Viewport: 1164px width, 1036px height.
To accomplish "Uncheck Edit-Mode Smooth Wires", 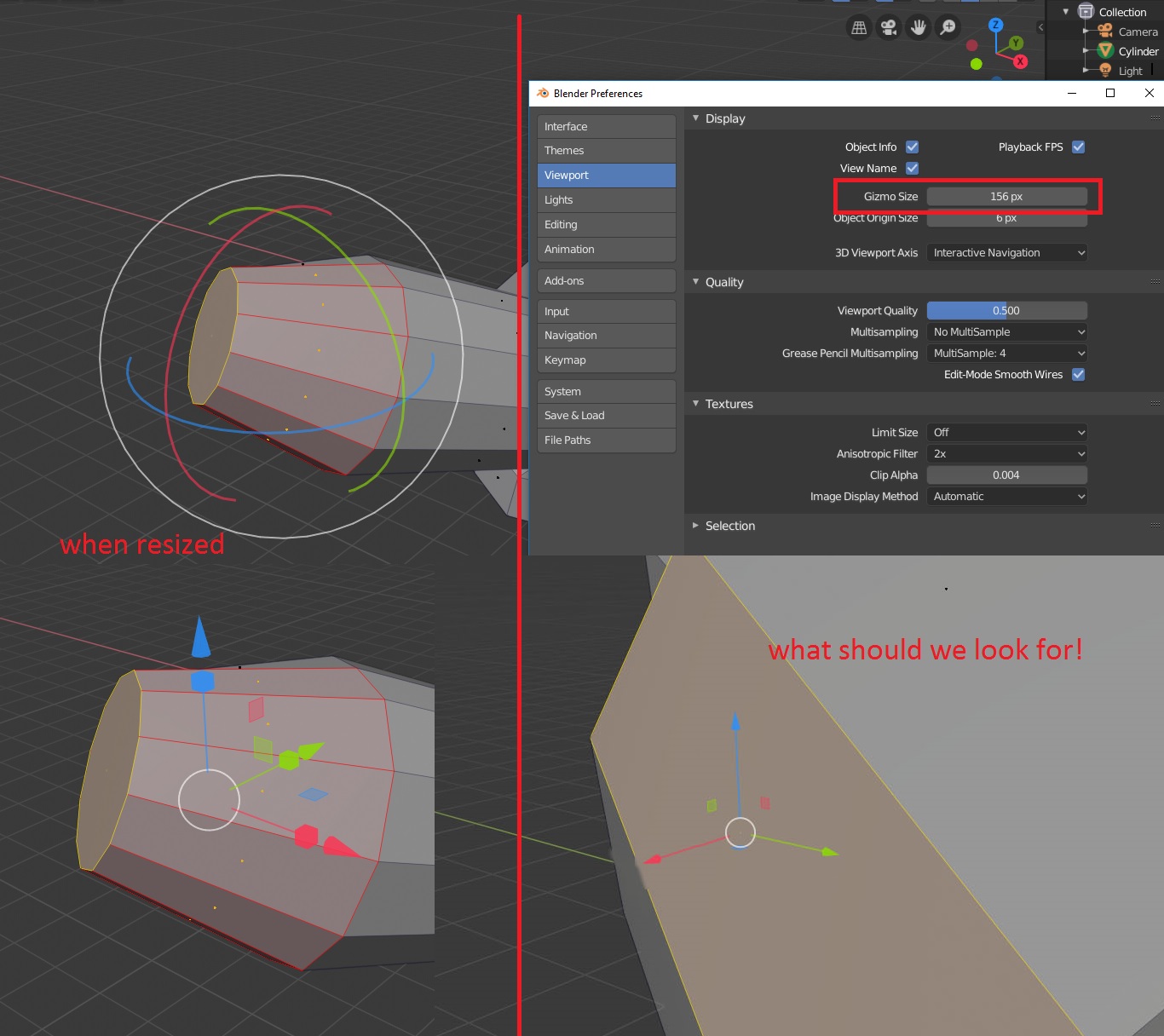I will (x=1078, y=374).
